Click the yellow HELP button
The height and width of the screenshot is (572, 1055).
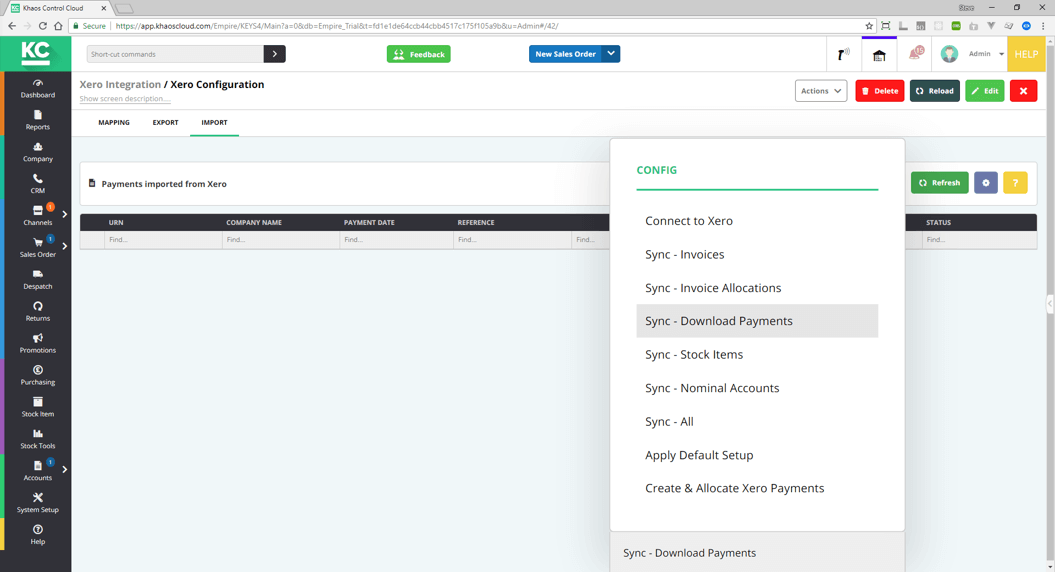(x=1026, y=54)
